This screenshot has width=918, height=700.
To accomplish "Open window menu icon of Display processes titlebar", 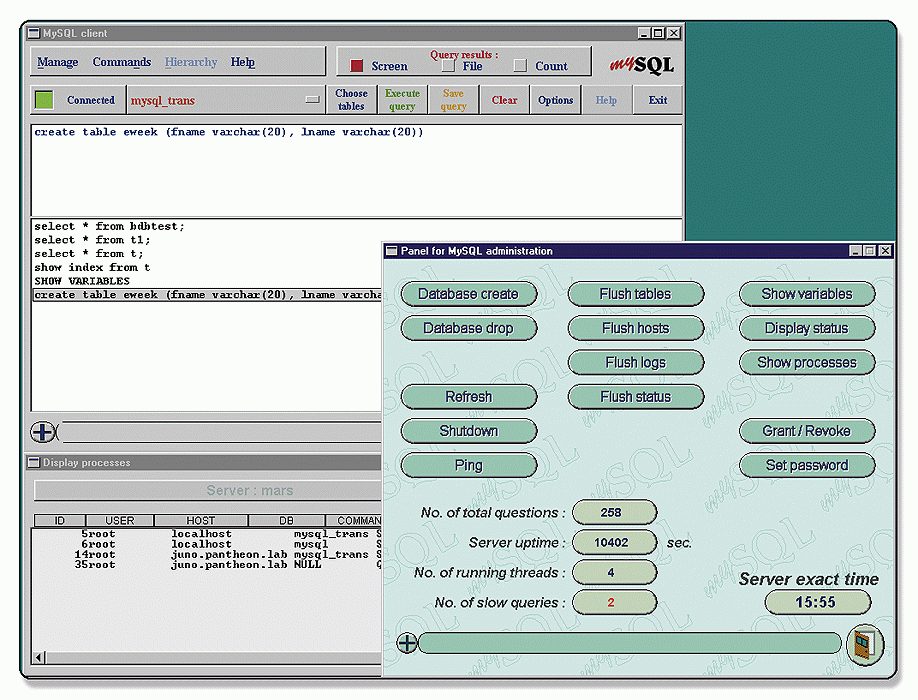I will click(33, 463).
